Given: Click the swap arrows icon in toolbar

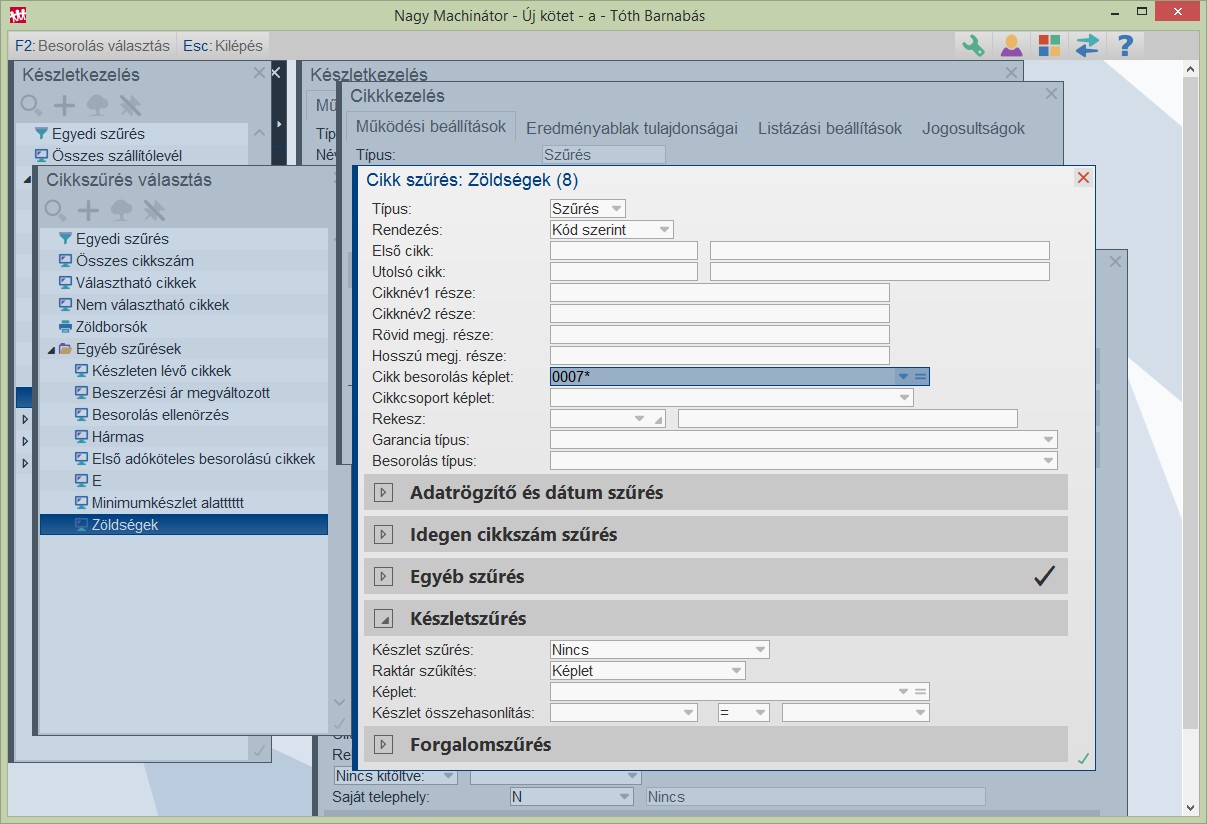Looking at the screenshot, I should tap(1087, 45).
